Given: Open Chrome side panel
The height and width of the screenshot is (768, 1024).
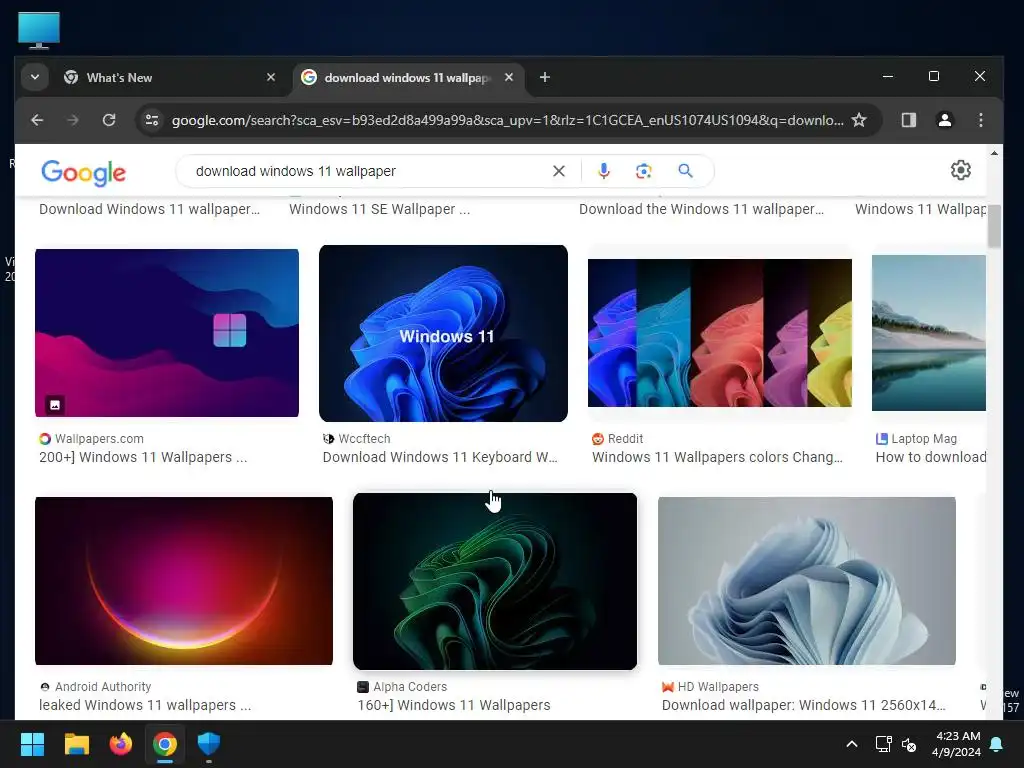Looking at the screenshot, I should (908, 120).
